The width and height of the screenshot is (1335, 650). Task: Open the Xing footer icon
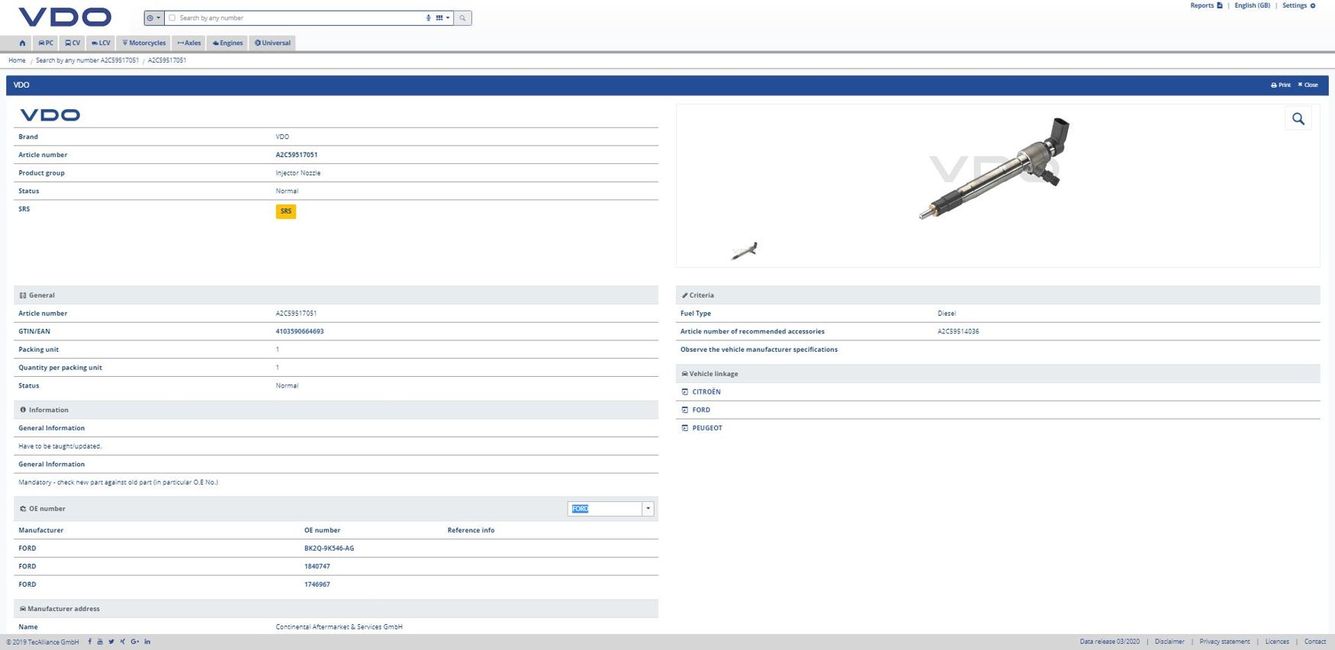[x=122, y=642]
